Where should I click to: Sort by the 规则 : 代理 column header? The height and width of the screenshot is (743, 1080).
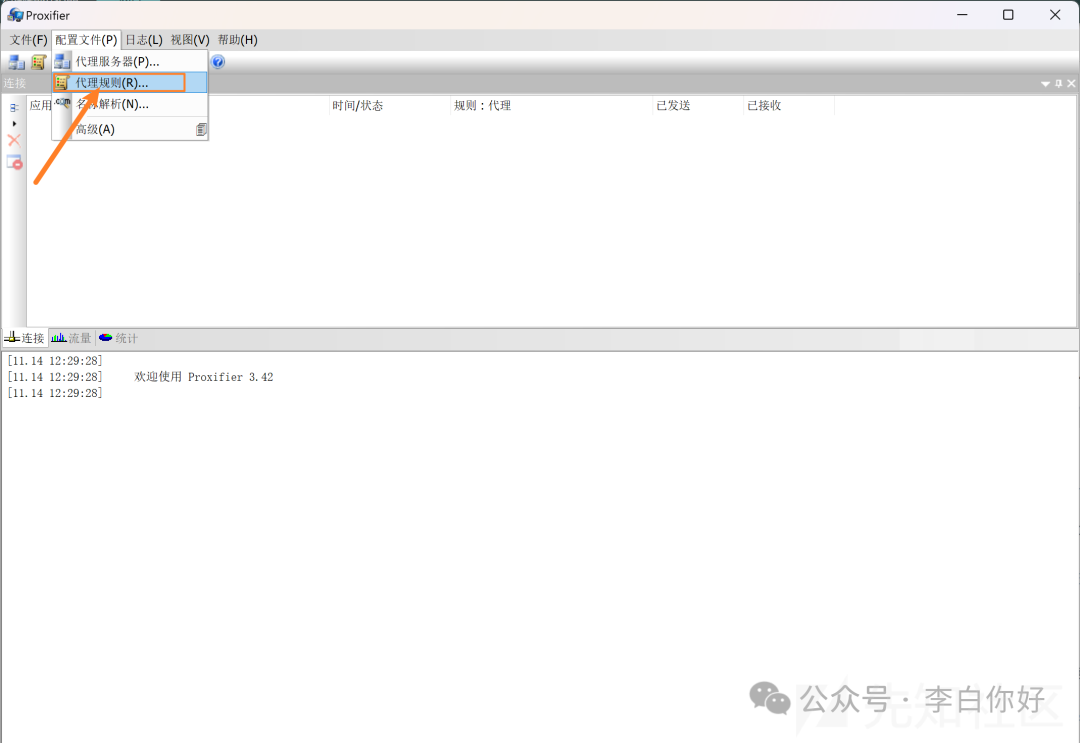point(551,105)
